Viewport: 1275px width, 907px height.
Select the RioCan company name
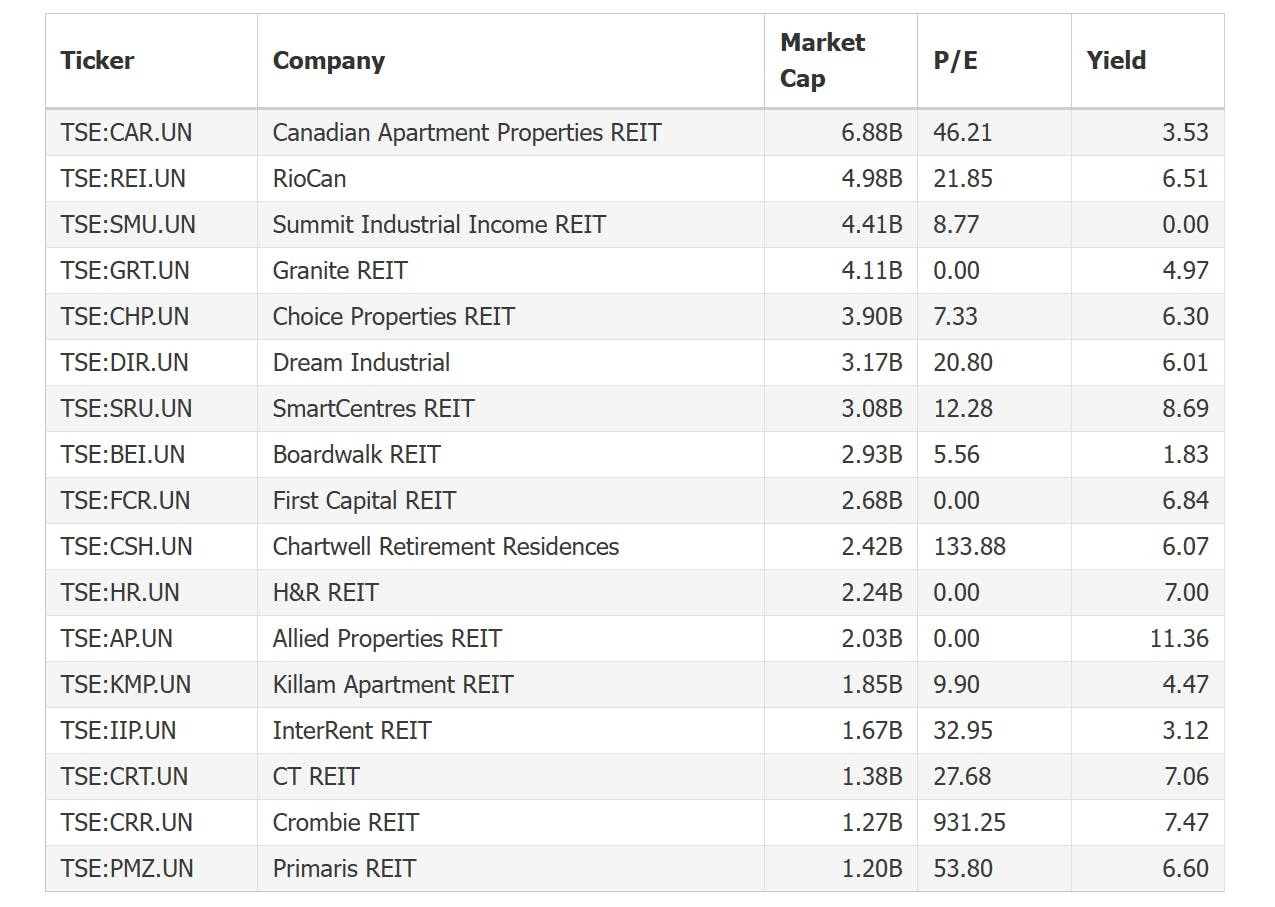pos(309,178)
